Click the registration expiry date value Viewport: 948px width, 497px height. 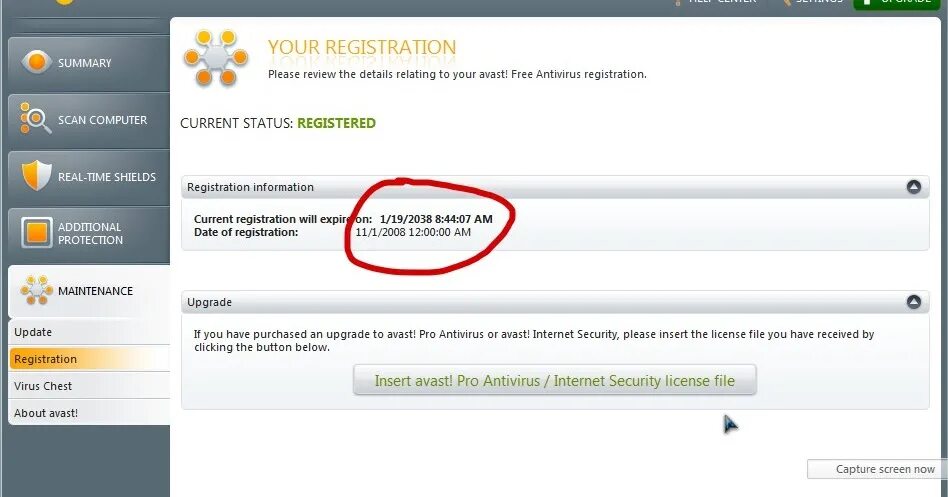[436, 218]
